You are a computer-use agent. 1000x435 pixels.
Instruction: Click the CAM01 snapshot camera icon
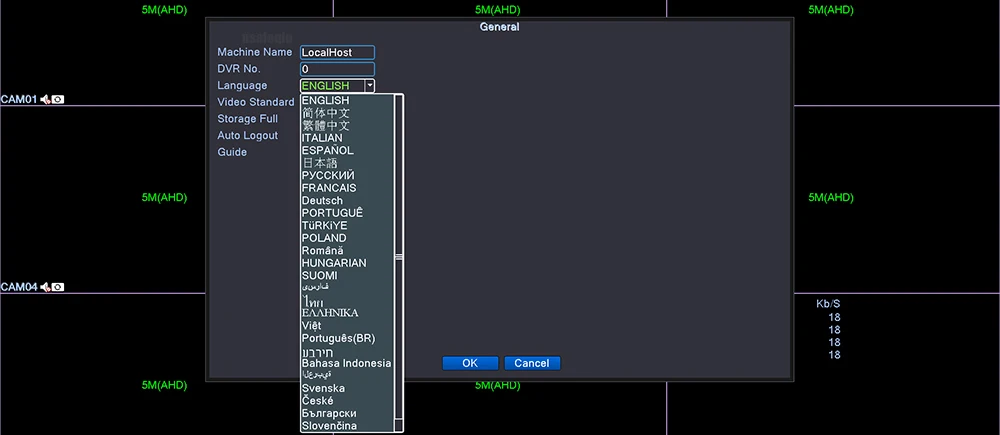pos(58,100)
